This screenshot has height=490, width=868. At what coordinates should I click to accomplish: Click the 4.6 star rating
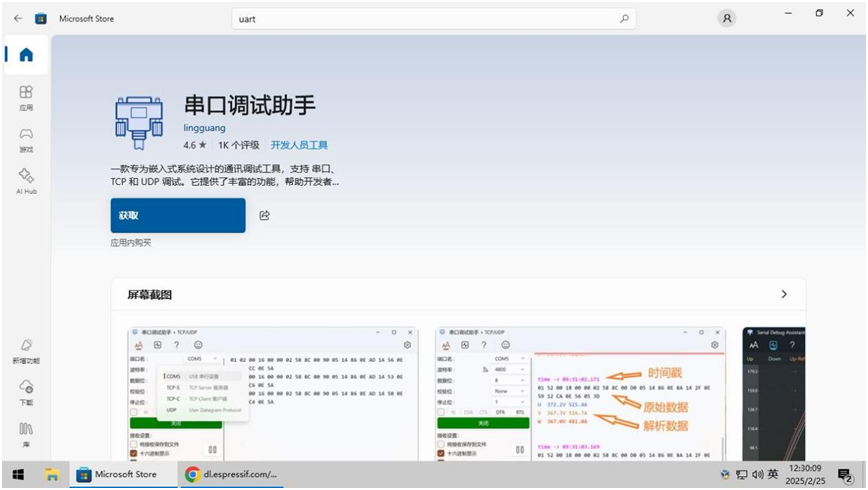195,145
